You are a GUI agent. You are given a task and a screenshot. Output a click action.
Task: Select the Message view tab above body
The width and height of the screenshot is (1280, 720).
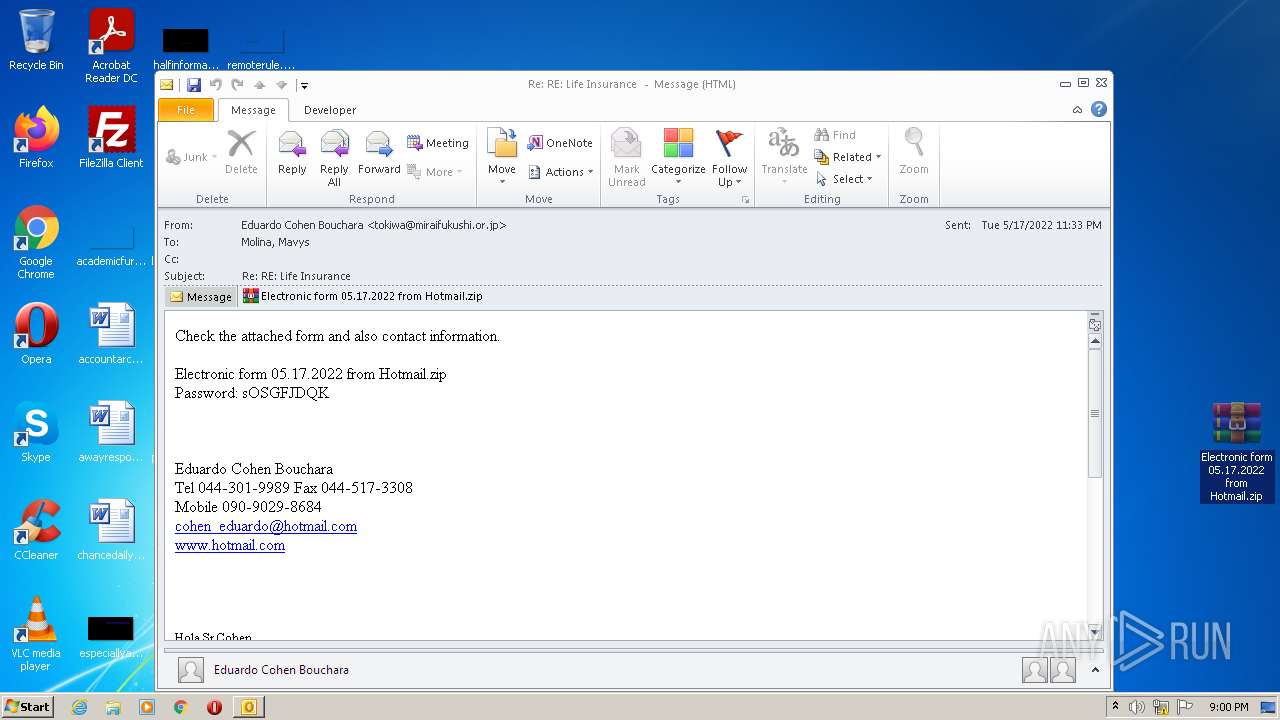point(201,296)
